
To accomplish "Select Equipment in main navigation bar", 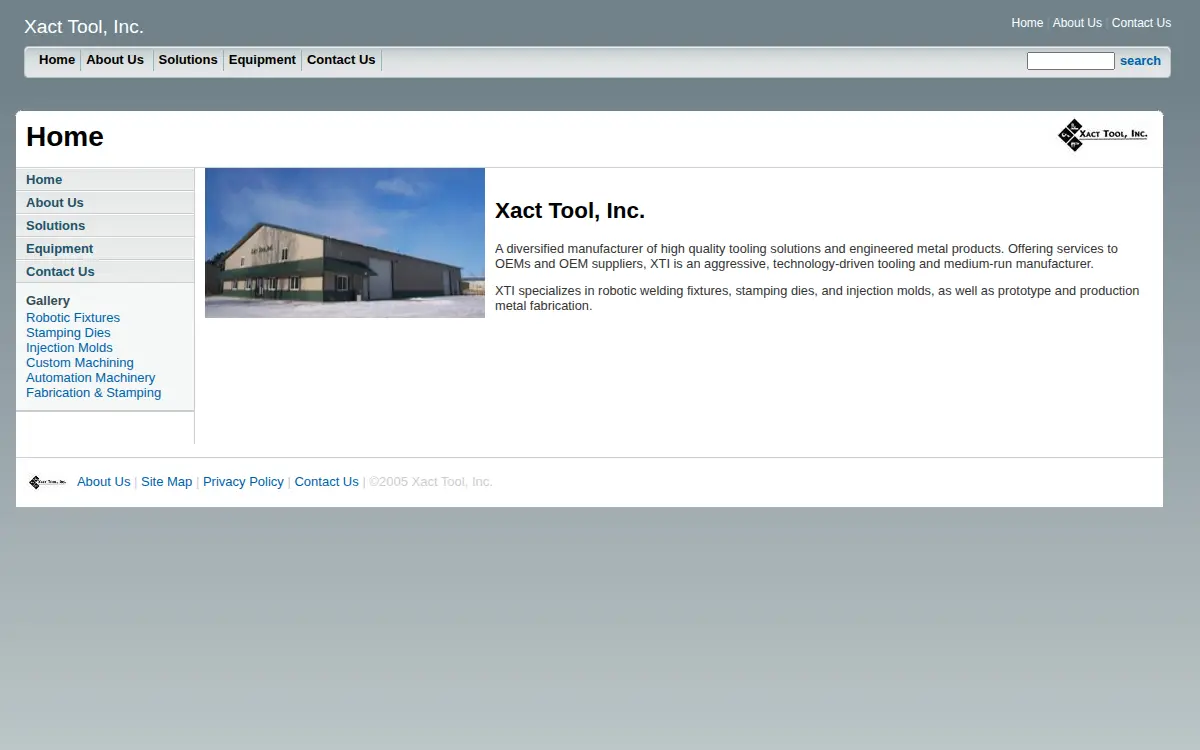I will [262, 60].
